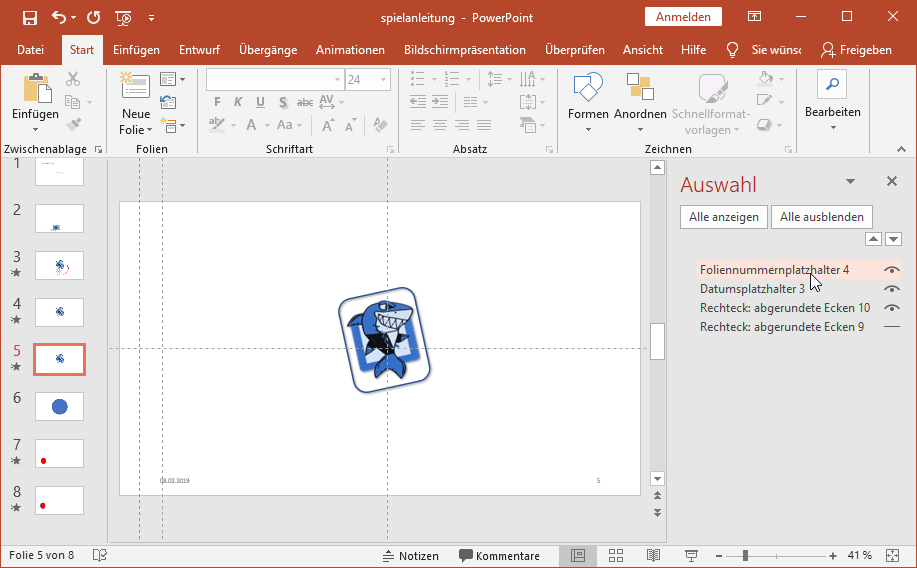Increase font size with the larger A icon
This screenshot has height=568, width=917.
pyautogui.click(x=328, y=125)
